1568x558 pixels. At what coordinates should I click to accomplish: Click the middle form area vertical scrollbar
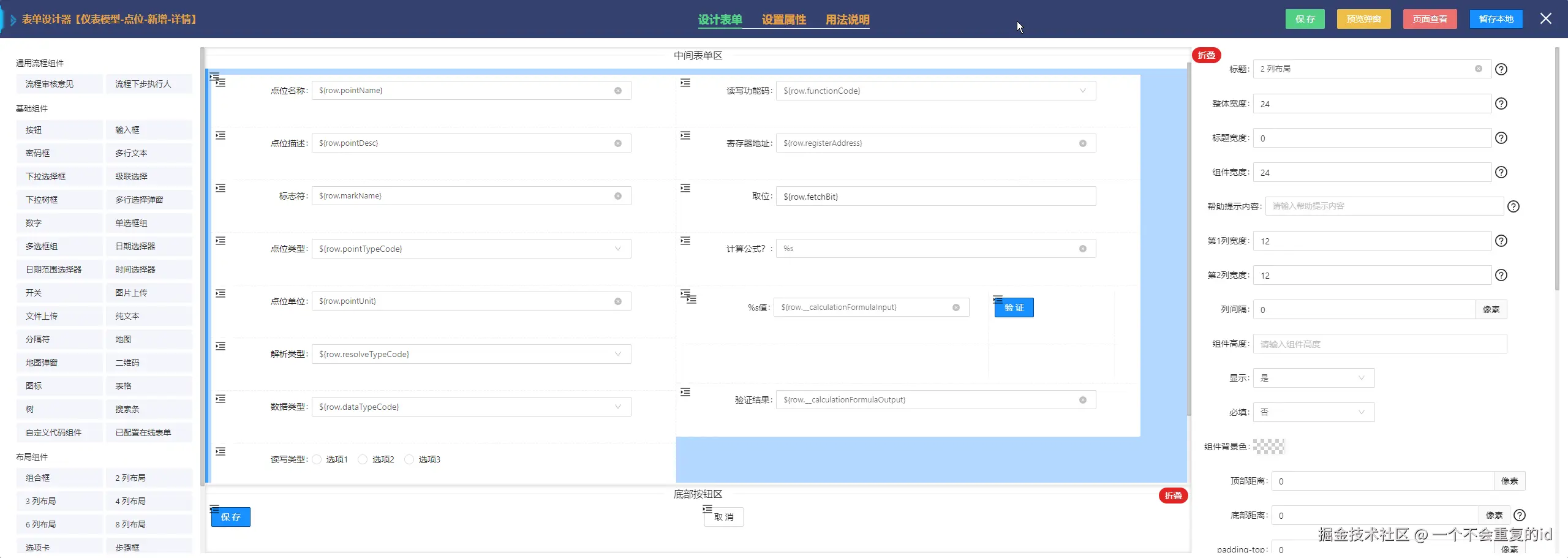1189,239
